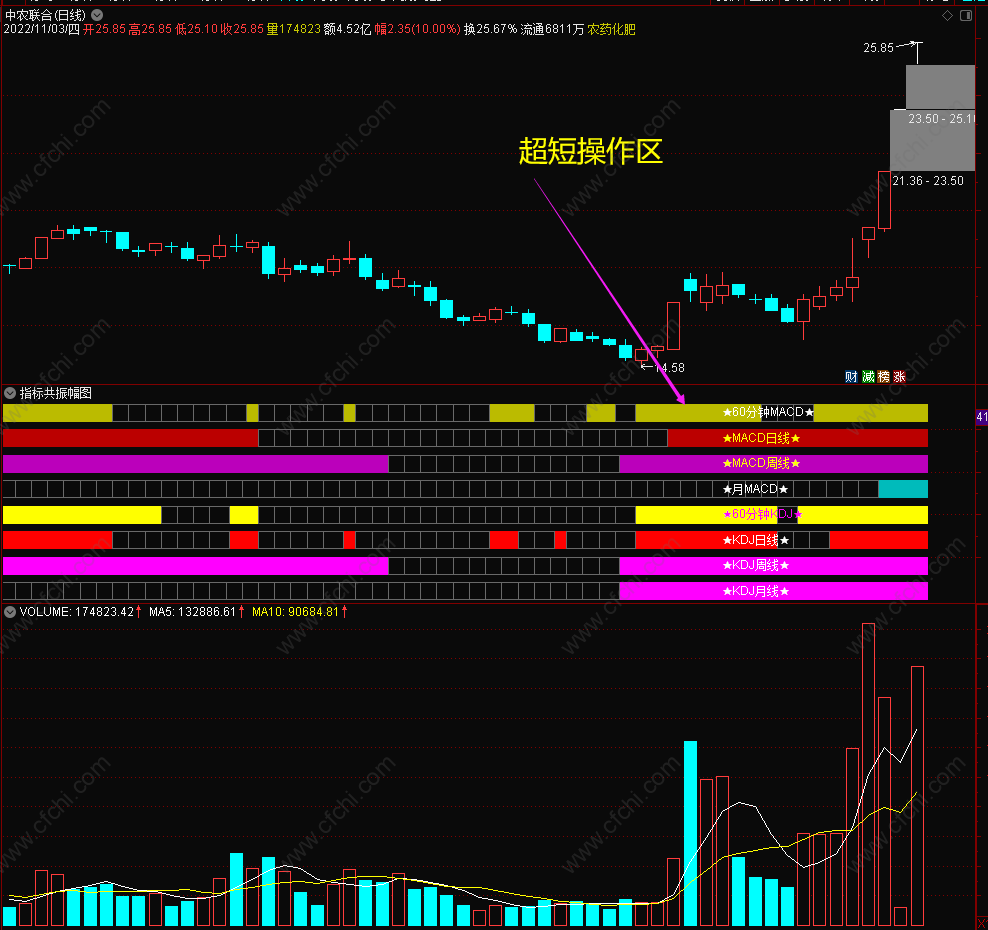Click the MA5: 132886.61 readout
Image resolution: width=988 pixels, height=930 pixels.
[x=192, y=612]
